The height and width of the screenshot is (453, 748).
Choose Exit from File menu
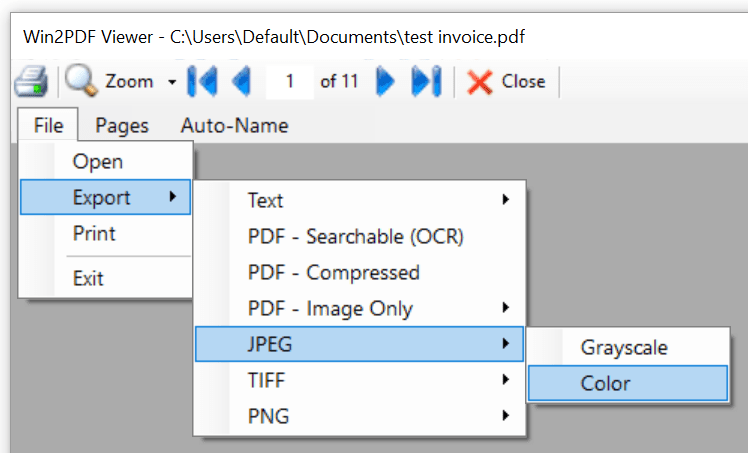pos(105,278)
